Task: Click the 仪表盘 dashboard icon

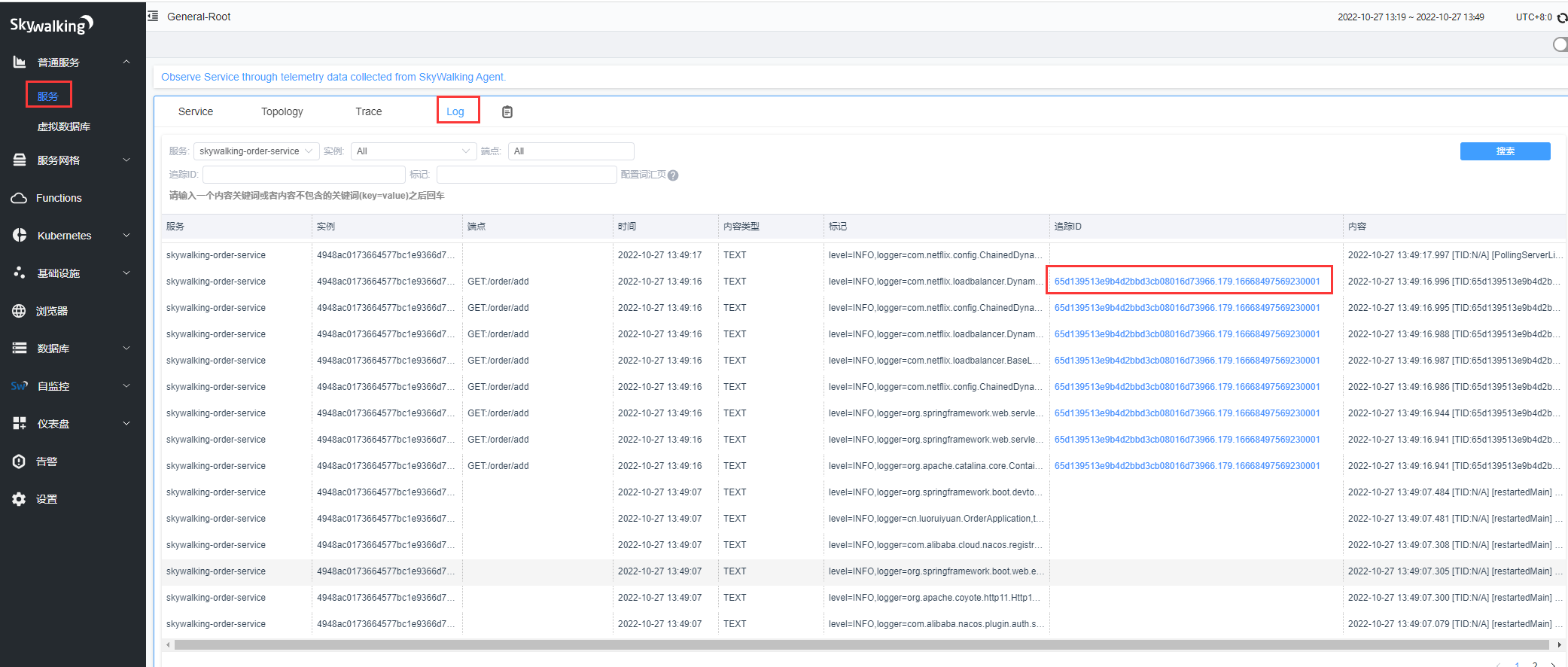Action: (x=20, y=423)
